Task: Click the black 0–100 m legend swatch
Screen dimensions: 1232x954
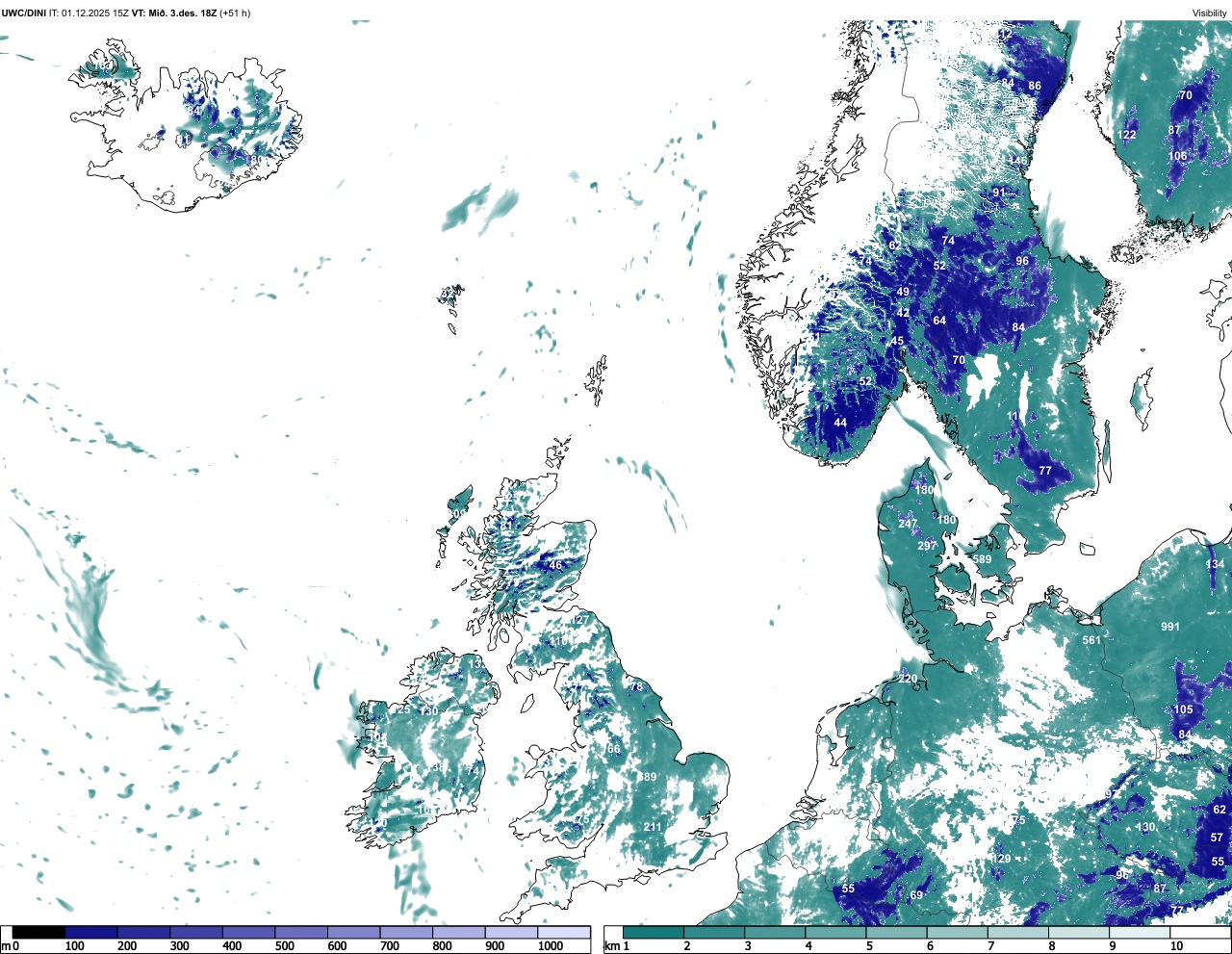Action: (x=38, y=932)
